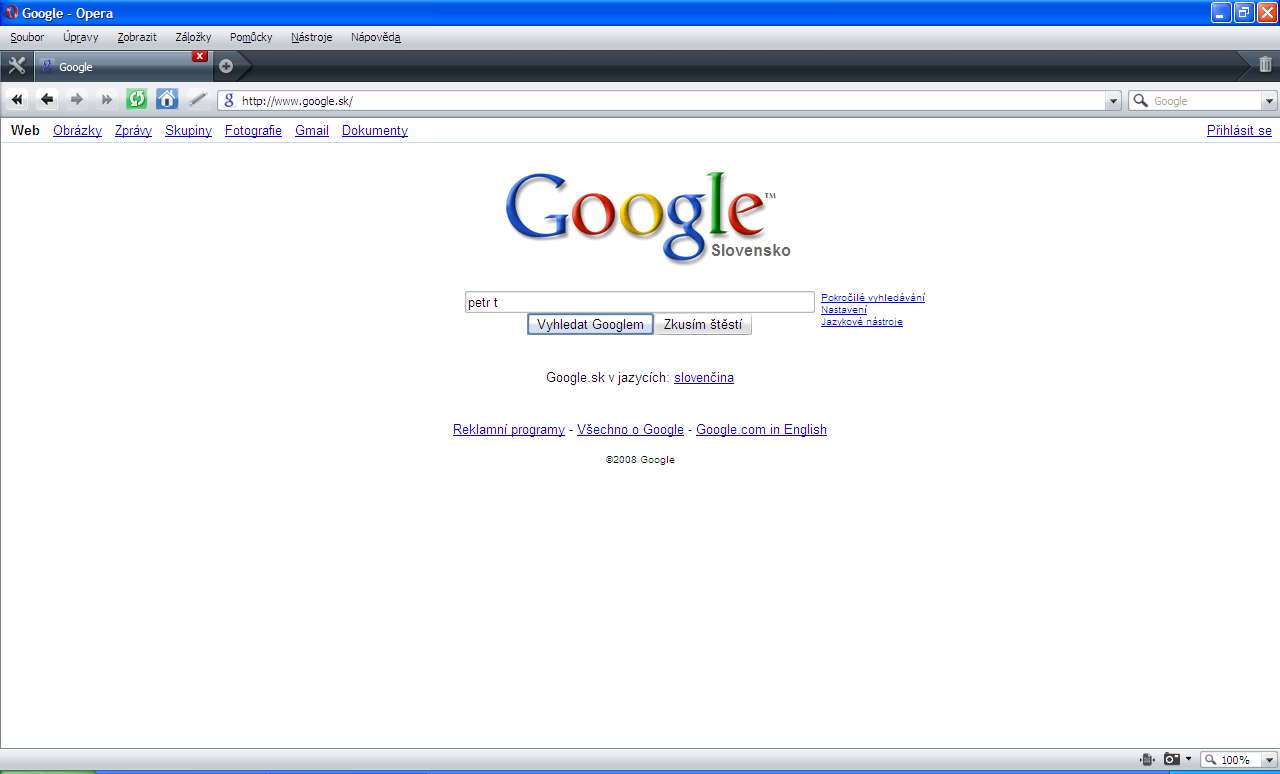
Task: Open the Nápověda menu
Action: [x=376, y=37]
